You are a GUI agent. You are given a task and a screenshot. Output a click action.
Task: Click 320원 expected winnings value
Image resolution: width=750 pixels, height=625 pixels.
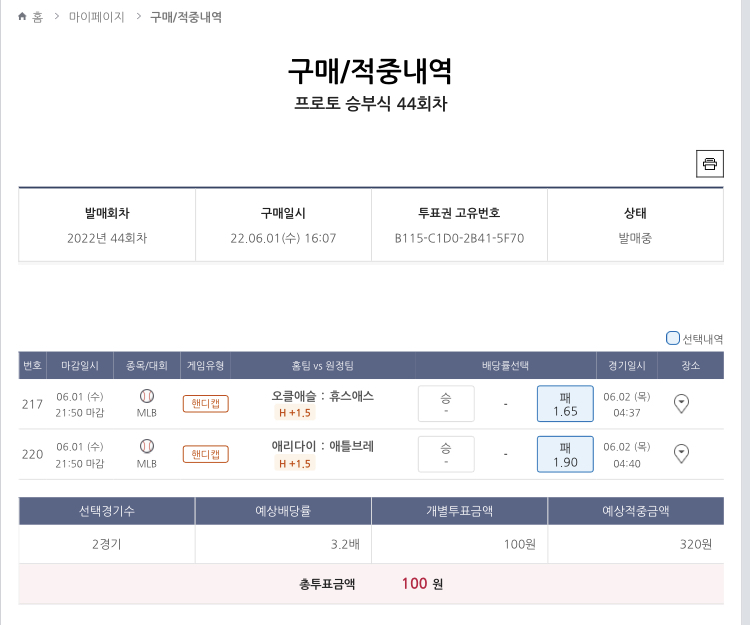695,544
